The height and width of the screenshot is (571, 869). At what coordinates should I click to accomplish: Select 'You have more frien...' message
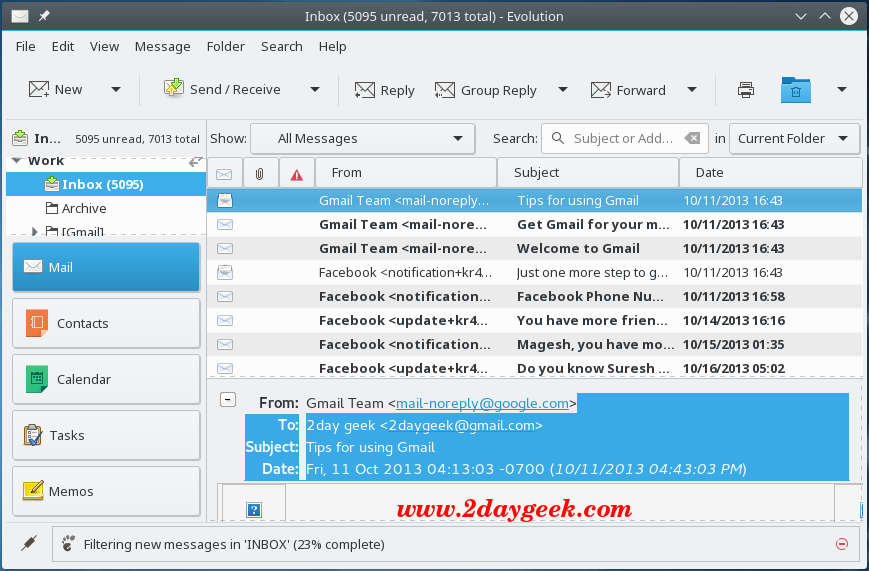534,320
